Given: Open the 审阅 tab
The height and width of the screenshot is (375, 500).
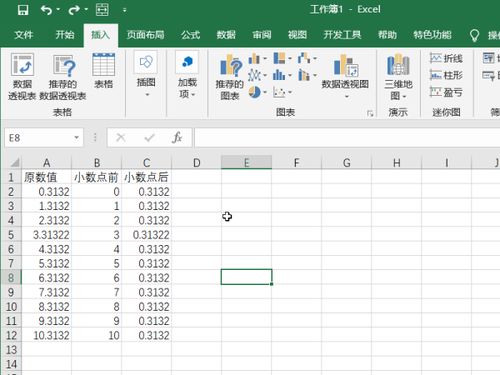Looking at the screenshot, I should [x=262, y=35].
